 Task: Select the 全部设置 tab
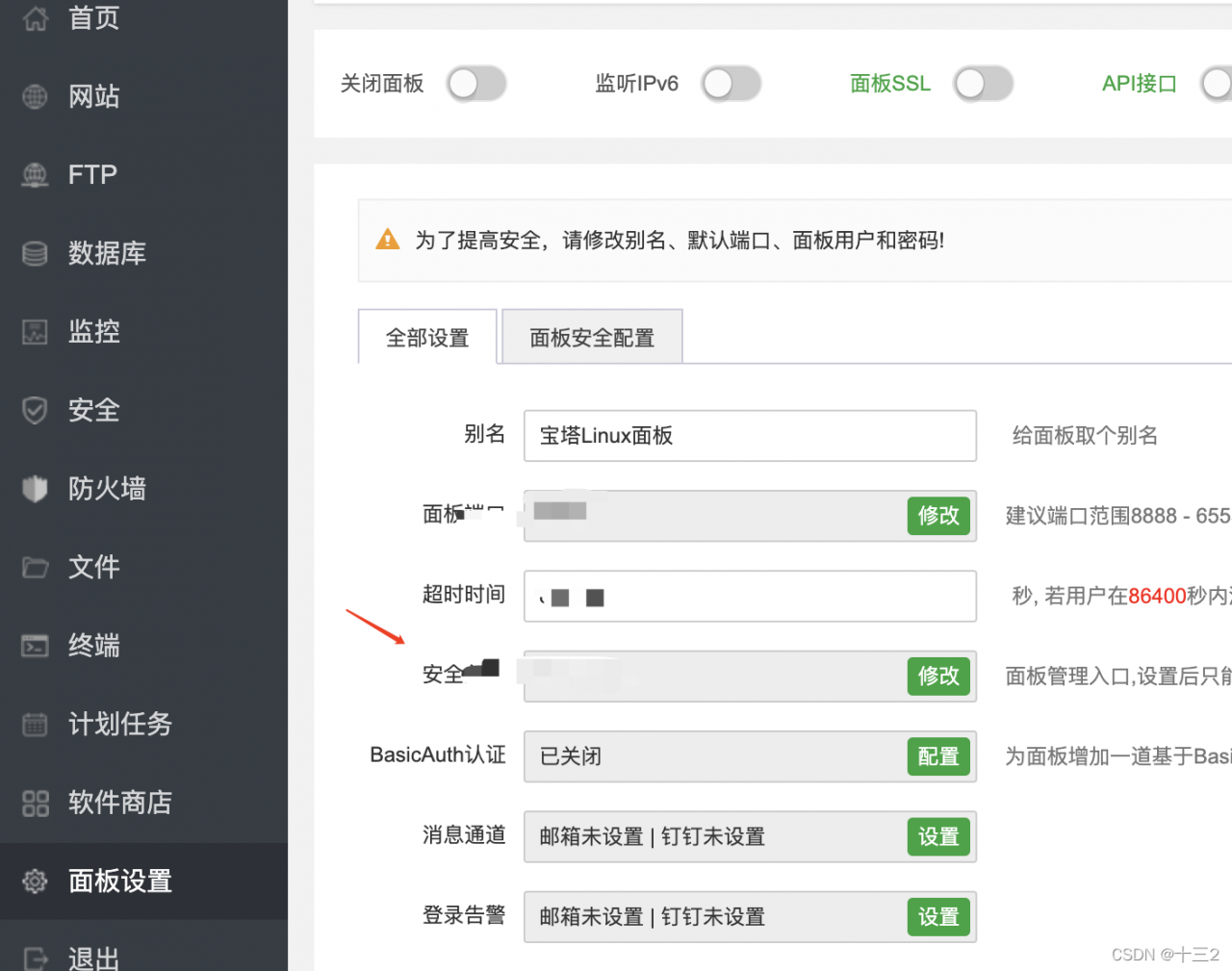[x=427, y=337]
